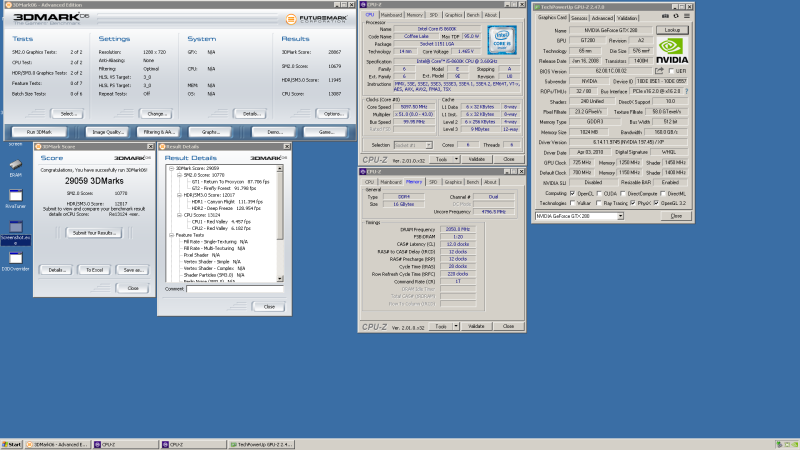Screen dimensions: 800x450
Task: Click the Bus Interface question mark icon
Action: (x=686, y=91)
